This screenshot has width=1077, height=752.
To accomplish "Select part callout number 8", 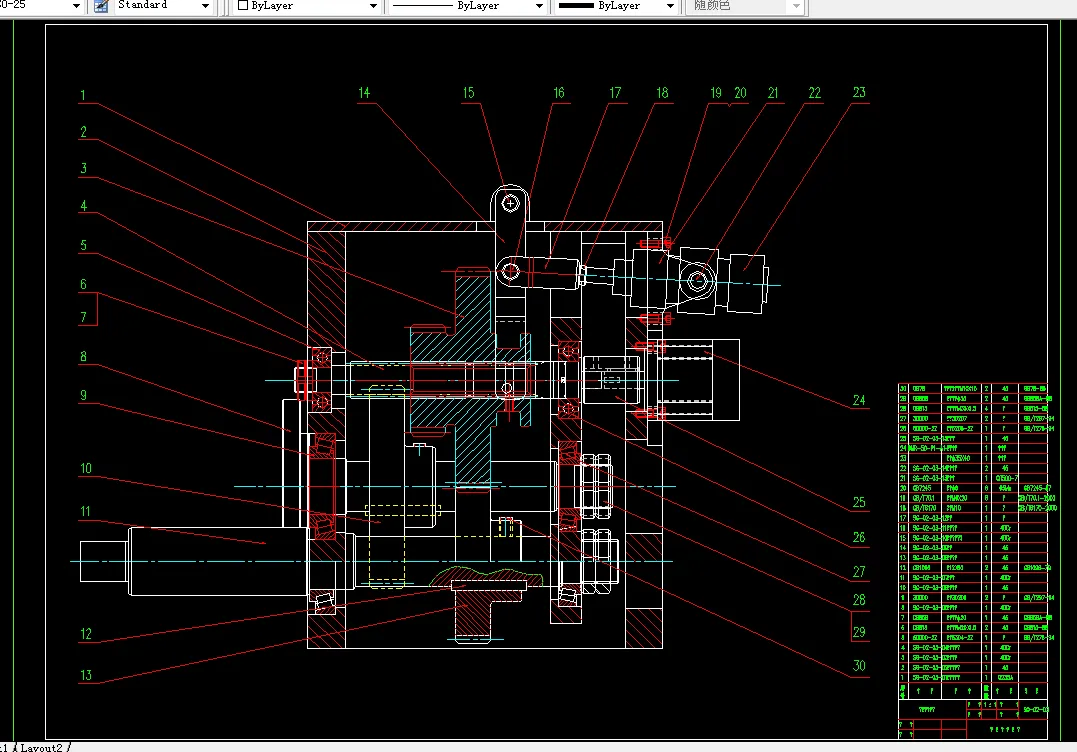I will [x=83, y=356].
